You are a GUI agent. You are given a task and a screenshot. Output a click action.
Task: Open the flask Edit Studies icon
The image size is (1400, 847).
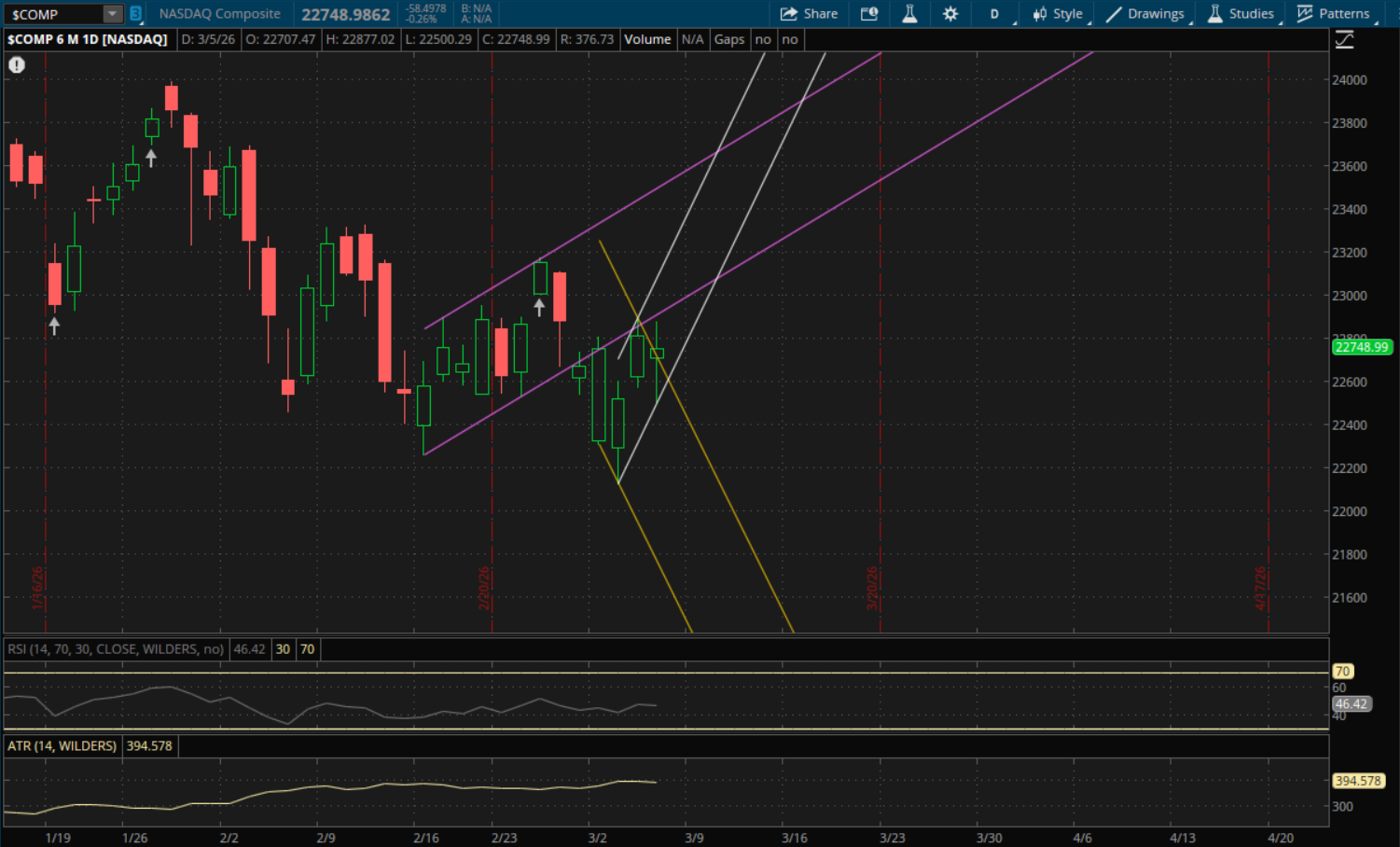(909, 14)
